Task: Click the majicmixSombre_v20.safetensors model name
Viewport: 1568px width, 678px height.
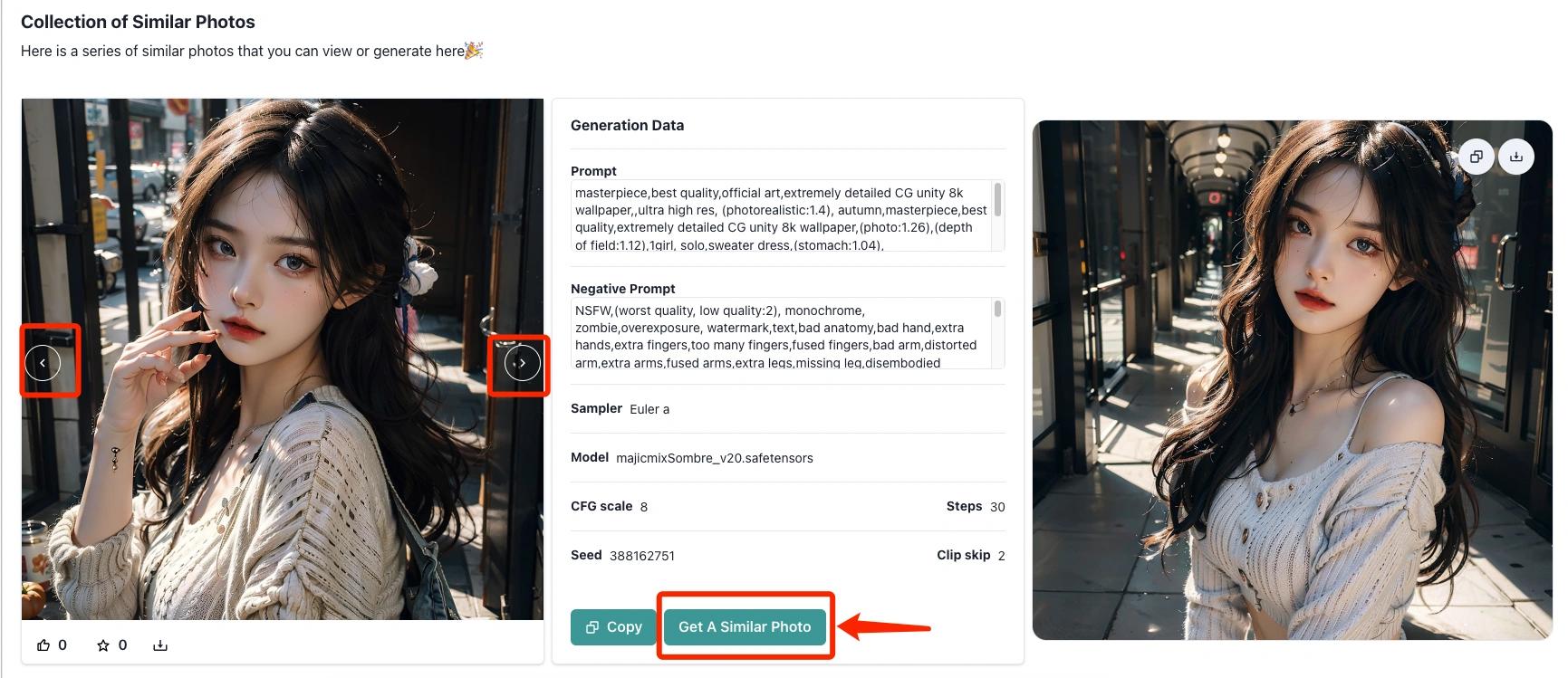Action: 714,458
